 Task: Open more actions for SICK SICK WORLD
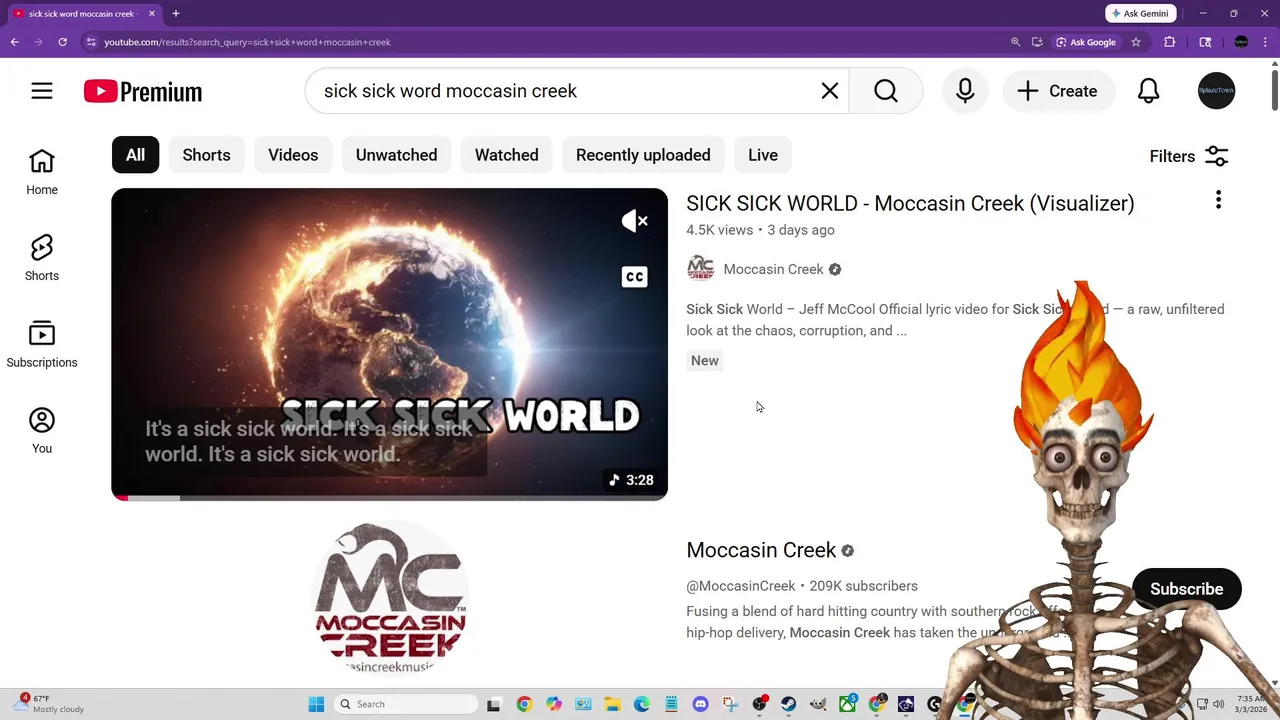coord(1218,200)
